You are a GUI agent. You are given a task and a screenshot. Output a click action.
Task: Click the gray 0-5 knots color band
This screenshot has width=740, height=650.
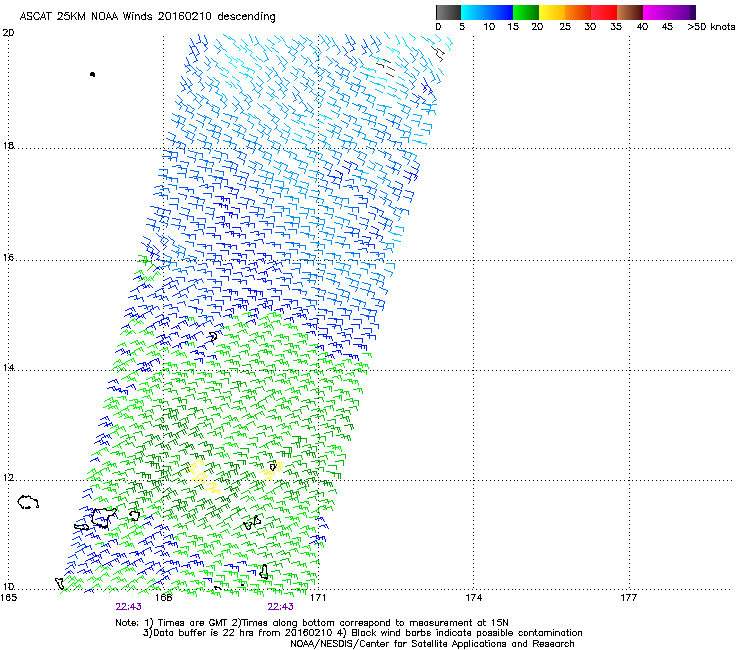[448, 12]
